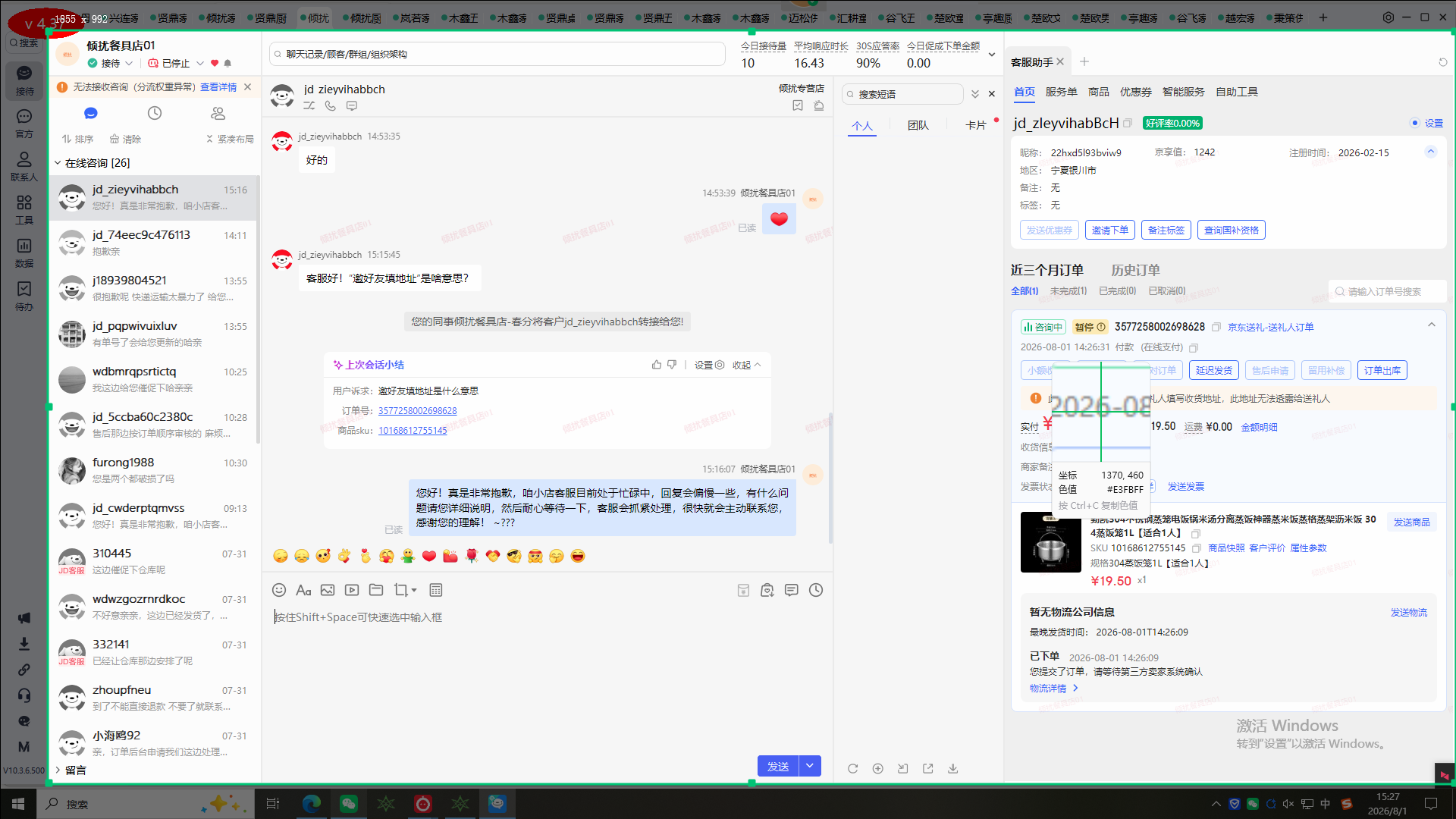Toggle 紧凑布局 compact layout
This screenshot has width=1456, height=819.
tap(230, 139)
